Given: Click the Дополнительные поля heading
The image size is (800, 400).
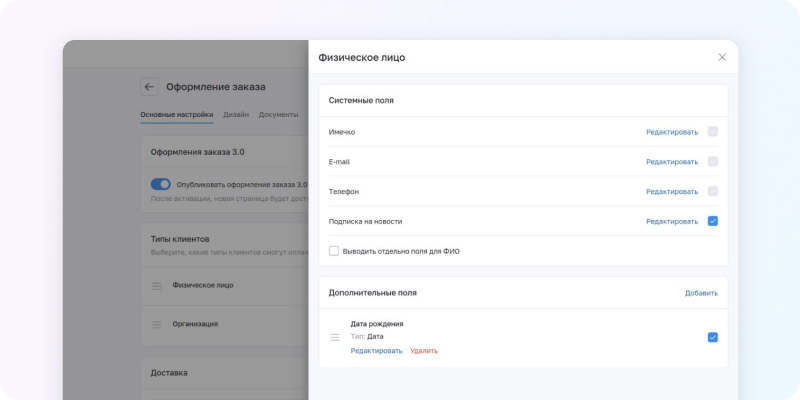Looking at the screenshot, I should pos(372,293).
